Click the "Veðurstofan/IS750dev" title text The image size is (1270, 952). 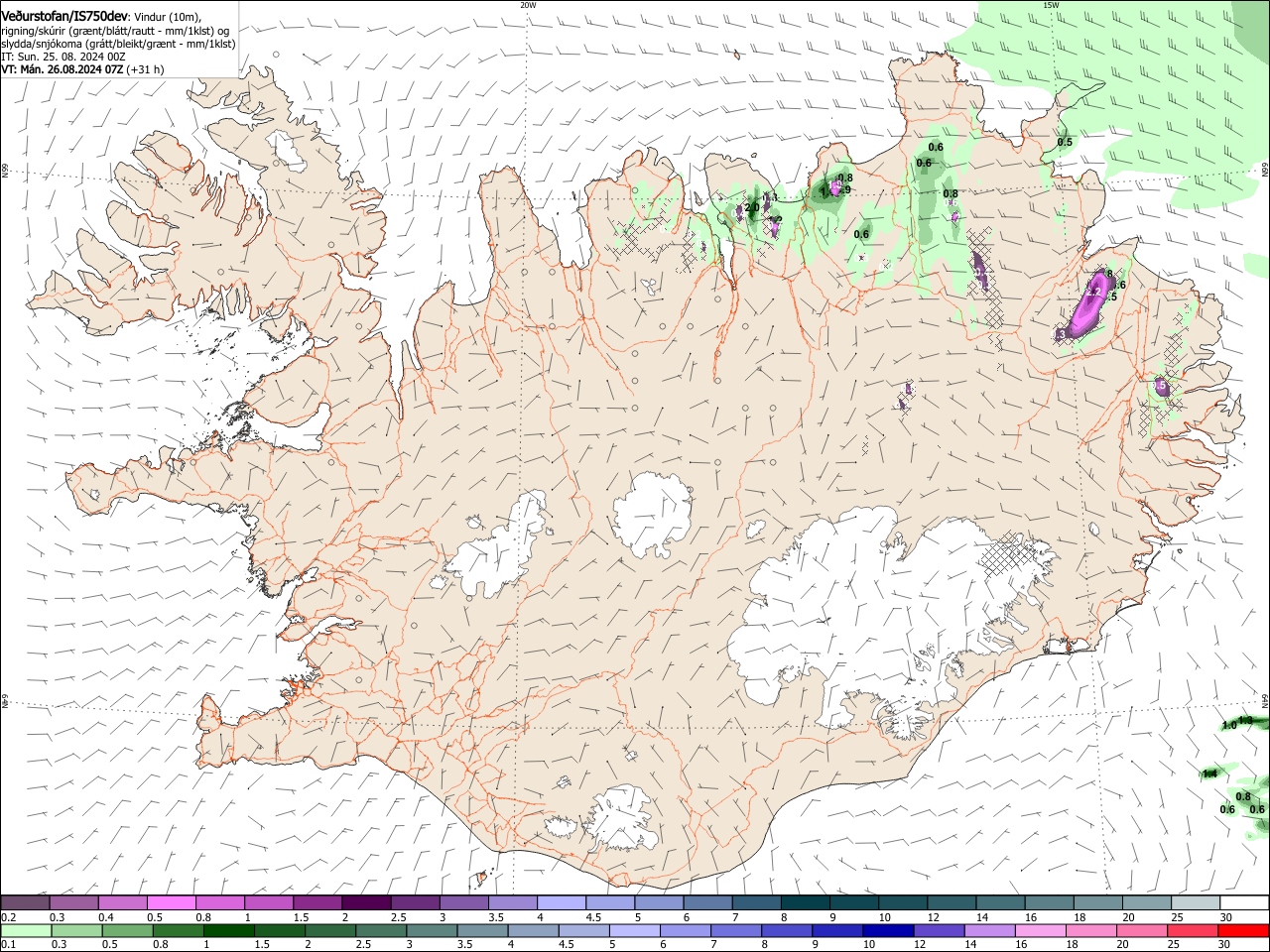(x=64, y=17)
